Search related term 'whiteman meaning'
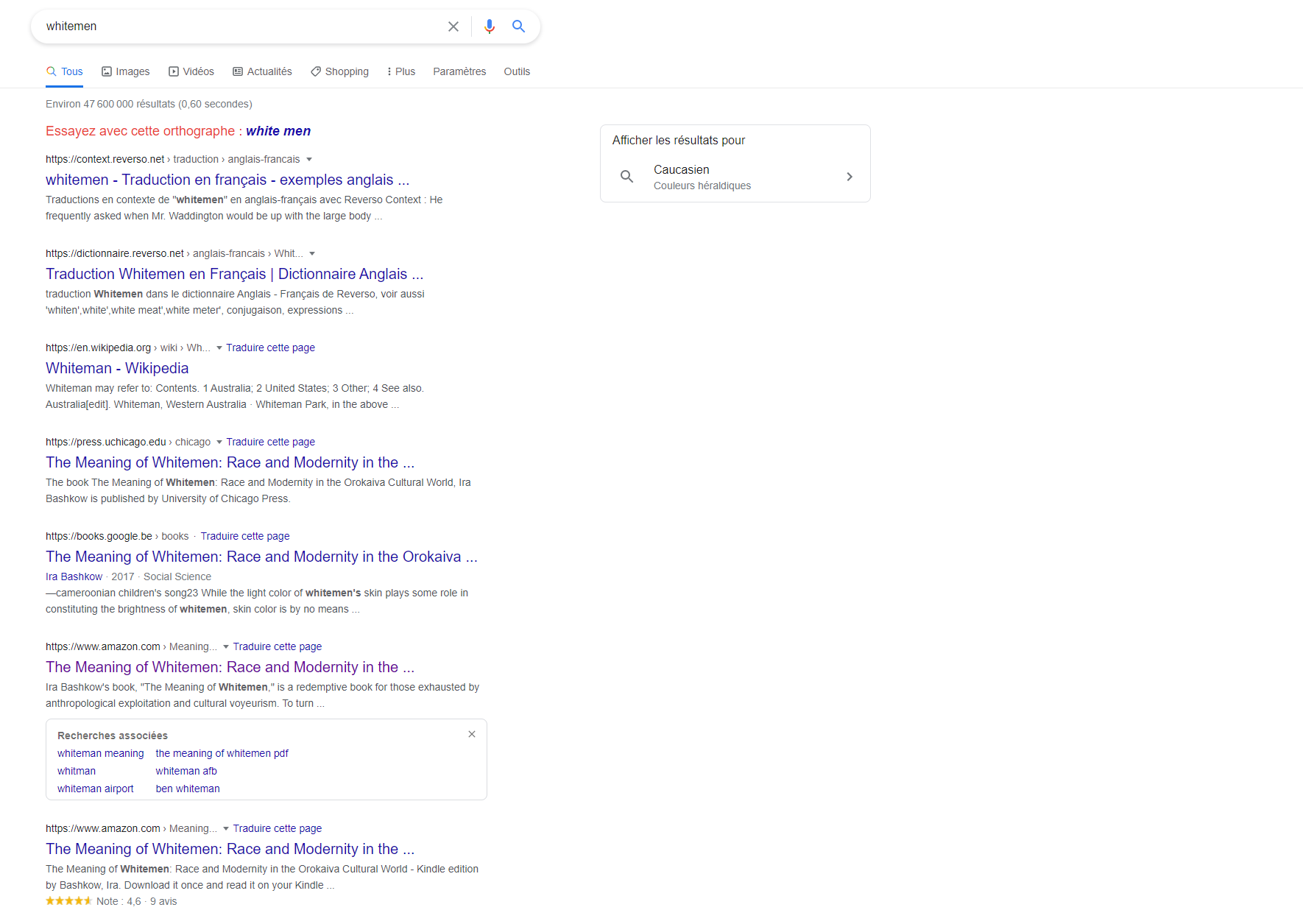The image size is (1303, 924). [101, 753]
